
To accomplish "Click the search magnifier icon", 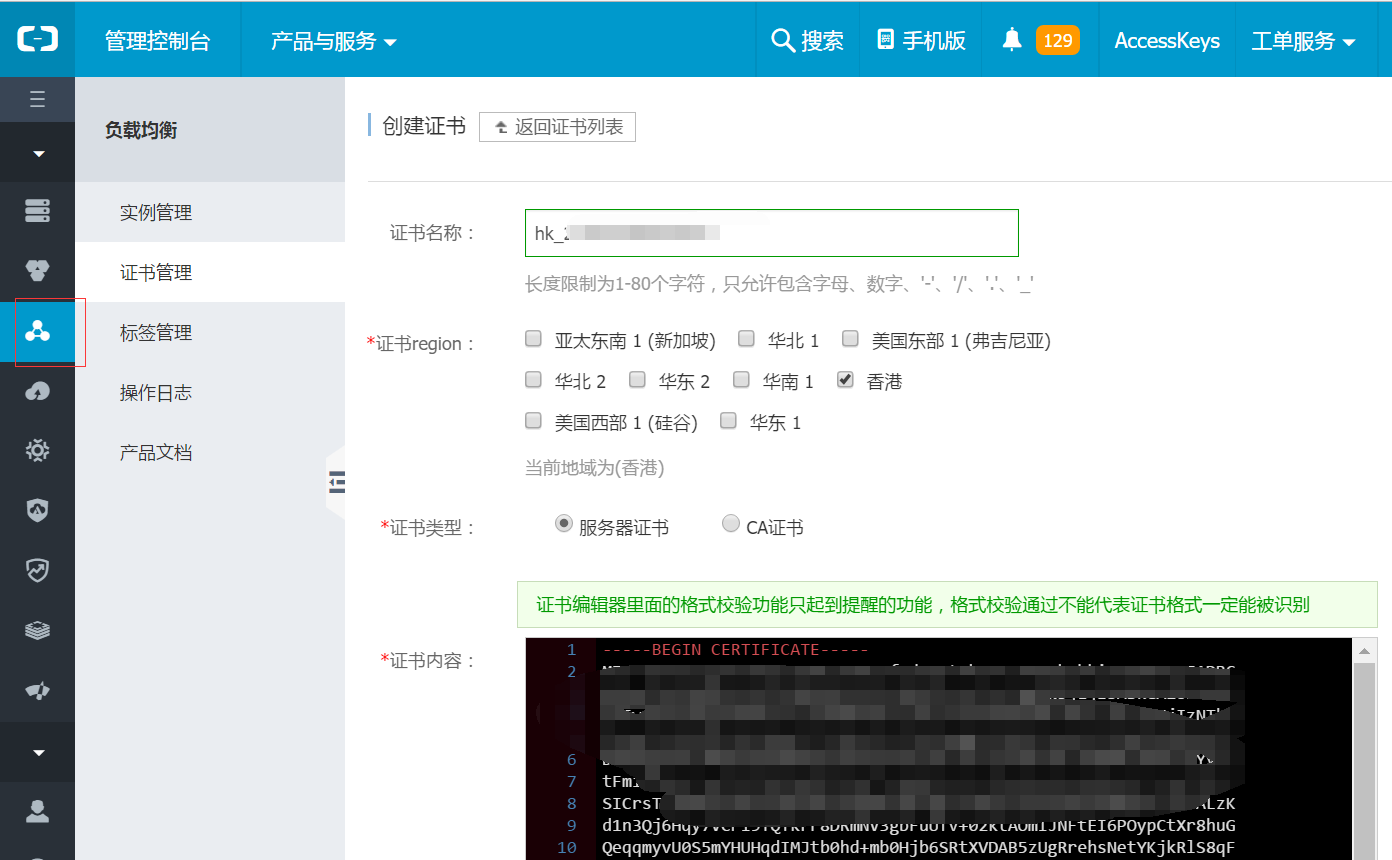I will pyautogui.click(x=782, y=40).
